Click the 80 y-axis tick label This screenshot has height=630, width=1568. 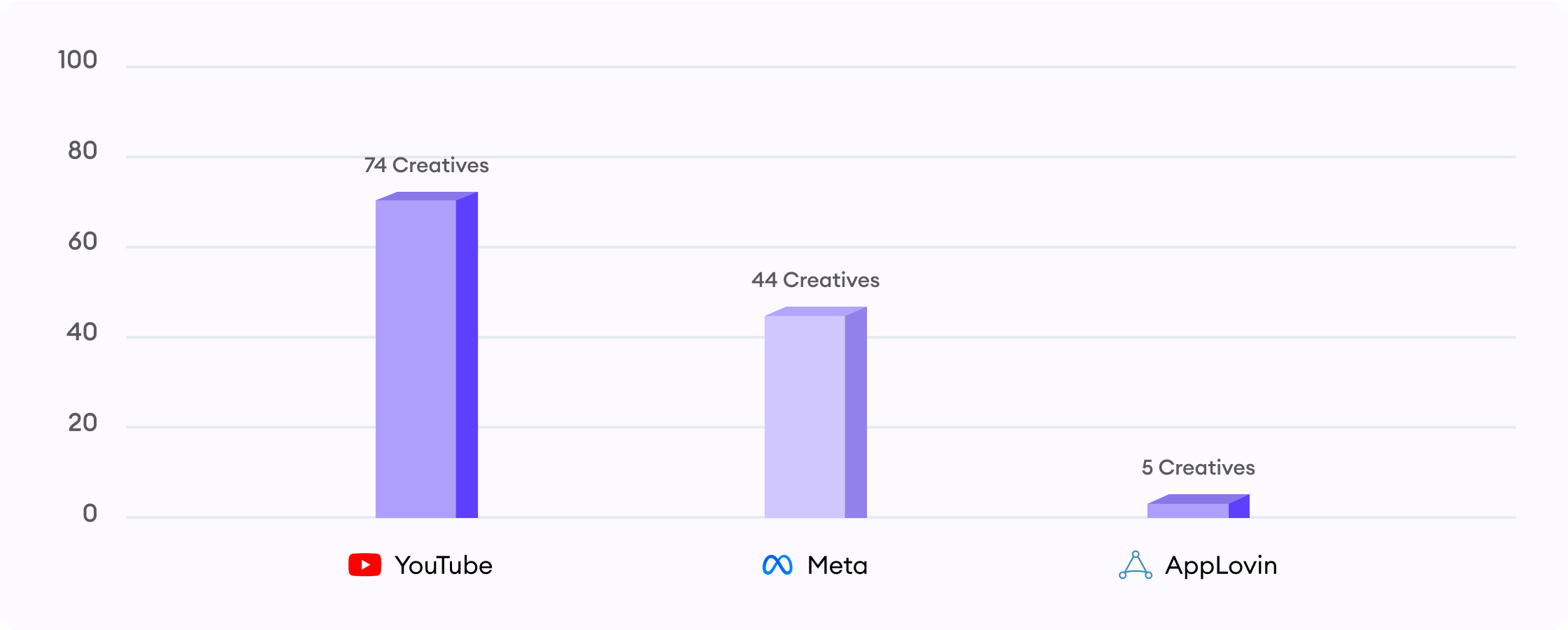[83, 150]
